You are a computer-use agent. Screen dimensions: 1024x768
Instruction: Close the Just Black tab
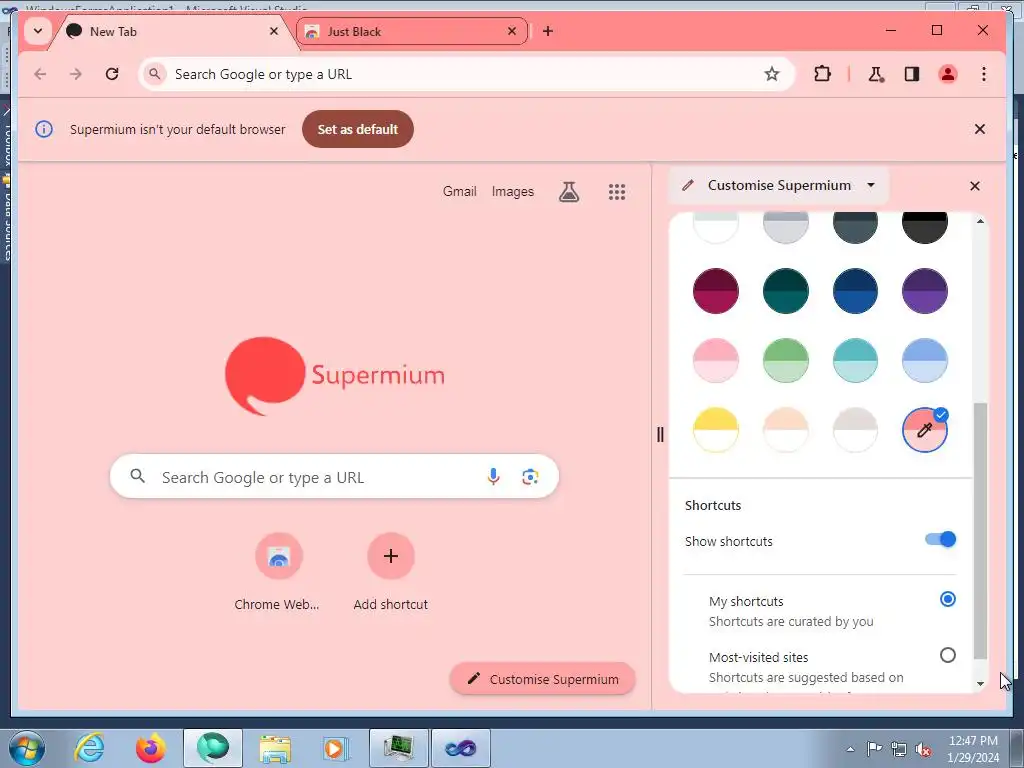click(x=512, y=31)
